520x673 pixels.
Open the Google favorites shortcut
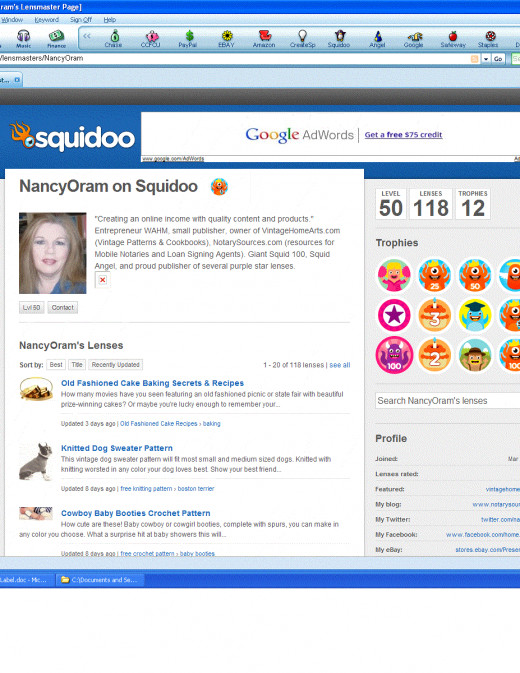tap(414, 39)
